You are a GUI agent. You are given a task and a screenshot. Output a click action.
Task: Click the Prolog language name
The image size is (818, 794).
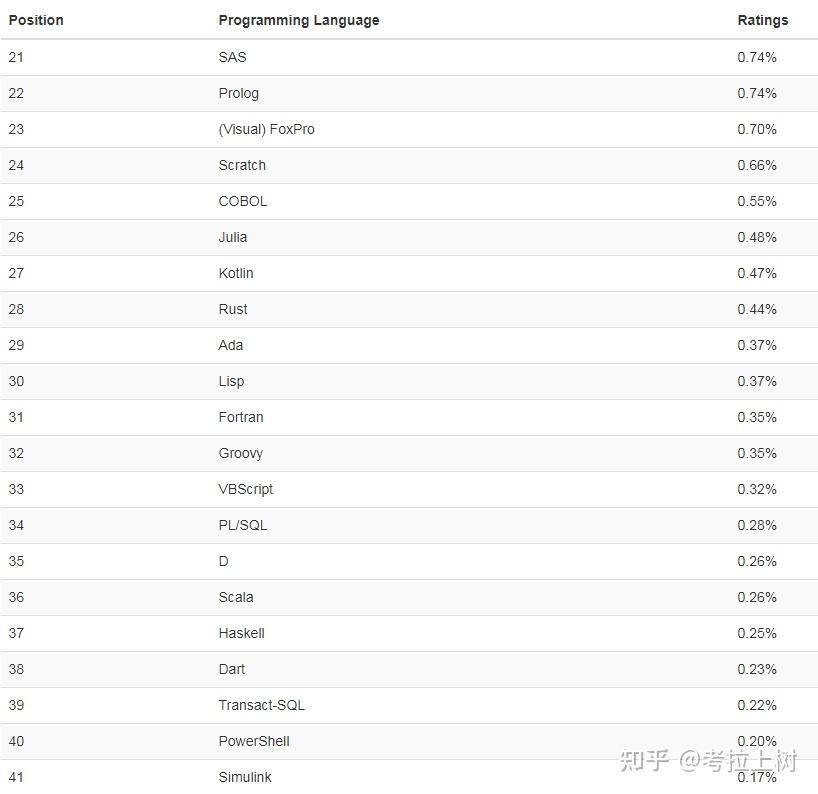(238, 93)
